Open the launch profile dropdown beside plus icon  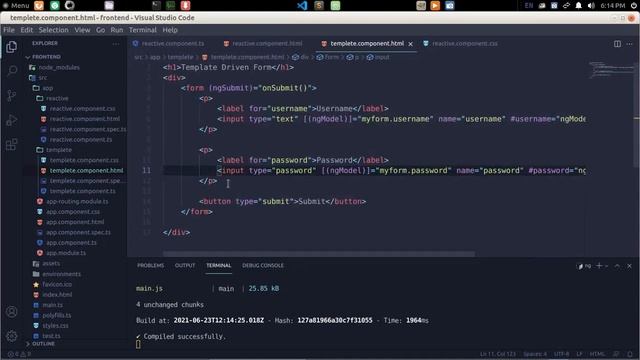(607, 266)
